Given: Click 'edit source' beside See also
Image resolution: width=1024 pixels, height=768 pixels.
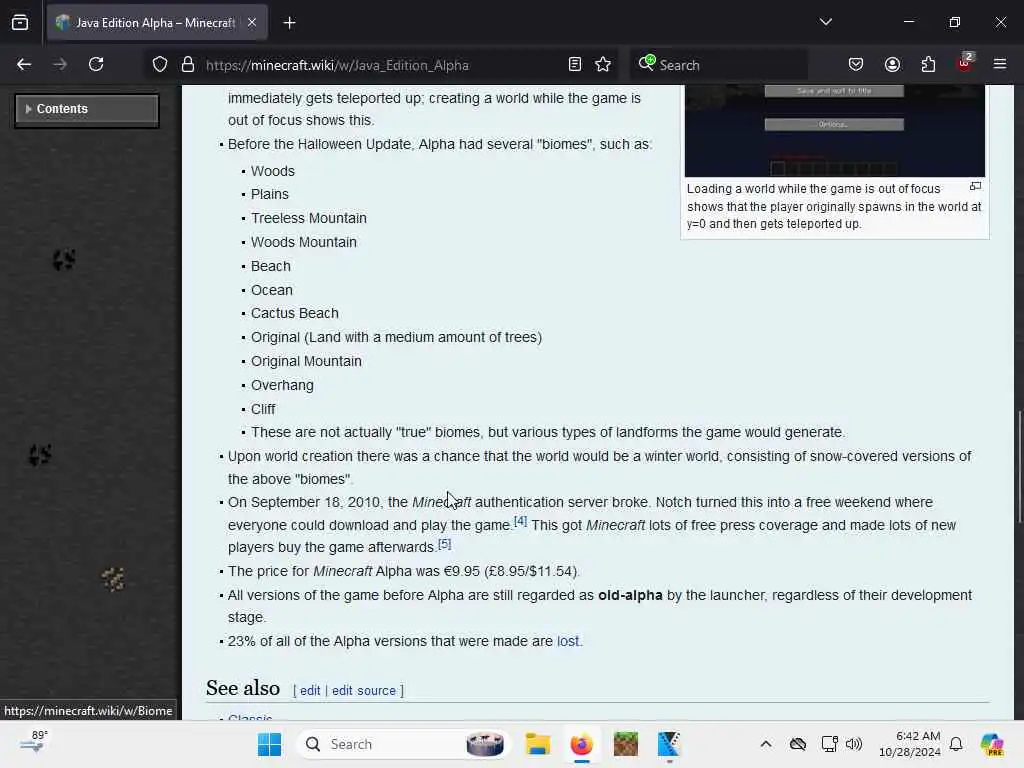Looking at the screenshot, I should coord(364,691).
